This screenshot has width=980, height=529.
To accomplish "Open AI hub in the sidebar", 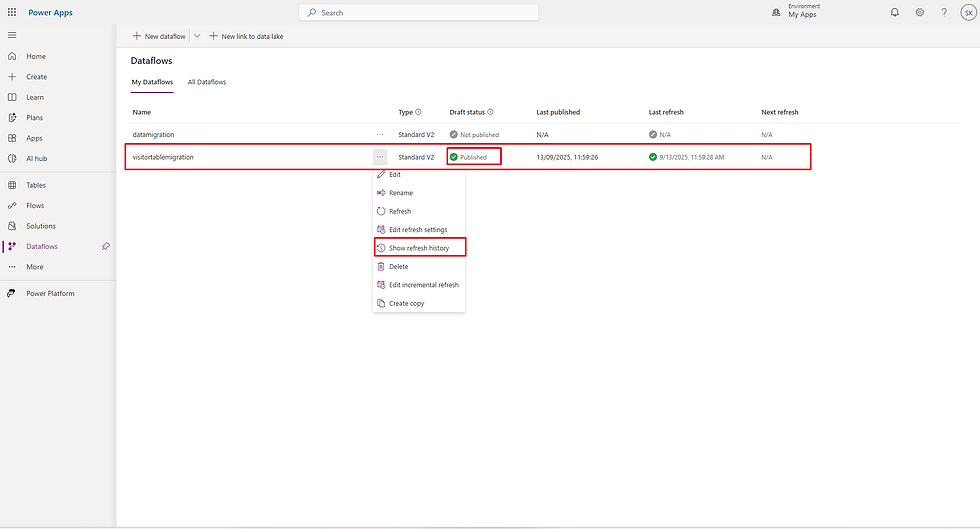I will 36,159.
